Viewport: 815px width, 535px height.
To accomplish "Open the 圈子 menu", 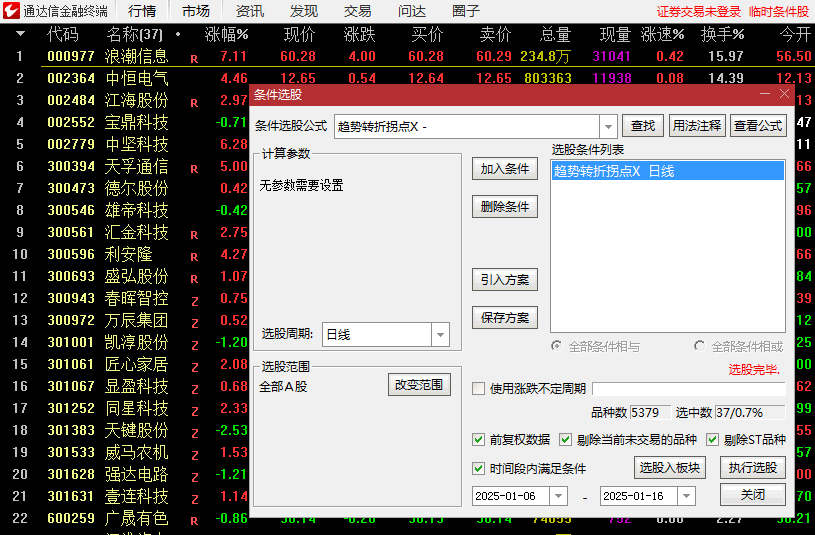I will [x=466, y=11].
